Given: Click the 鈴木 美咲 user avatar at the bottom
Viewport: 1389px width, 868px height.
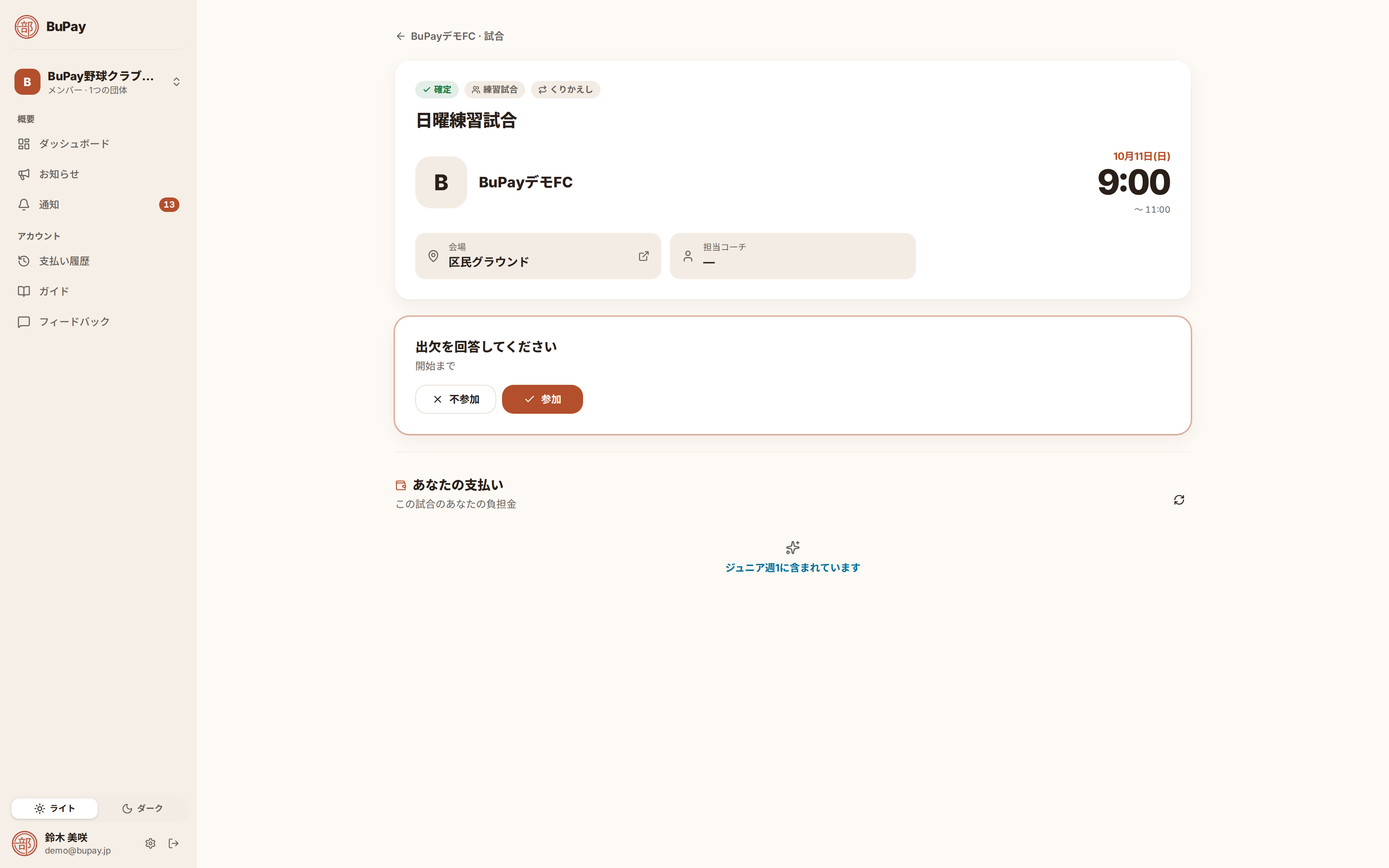Looking at the screenshot, I should coord(25,843).
